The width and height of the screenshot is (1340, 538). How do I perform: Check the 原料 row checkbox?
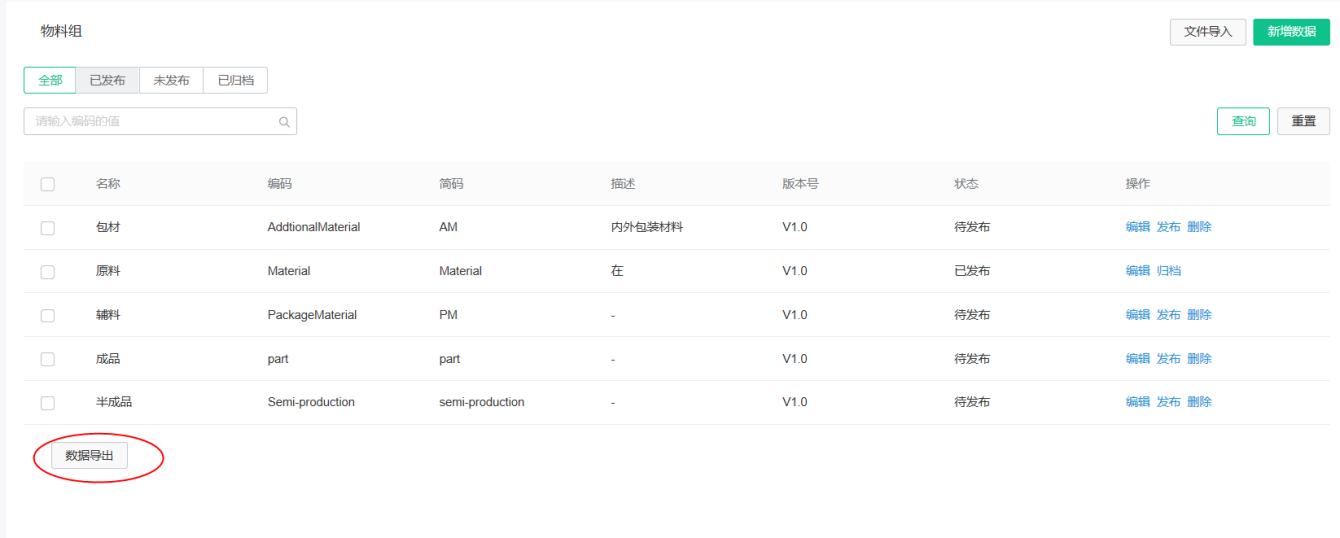point(47,272)
